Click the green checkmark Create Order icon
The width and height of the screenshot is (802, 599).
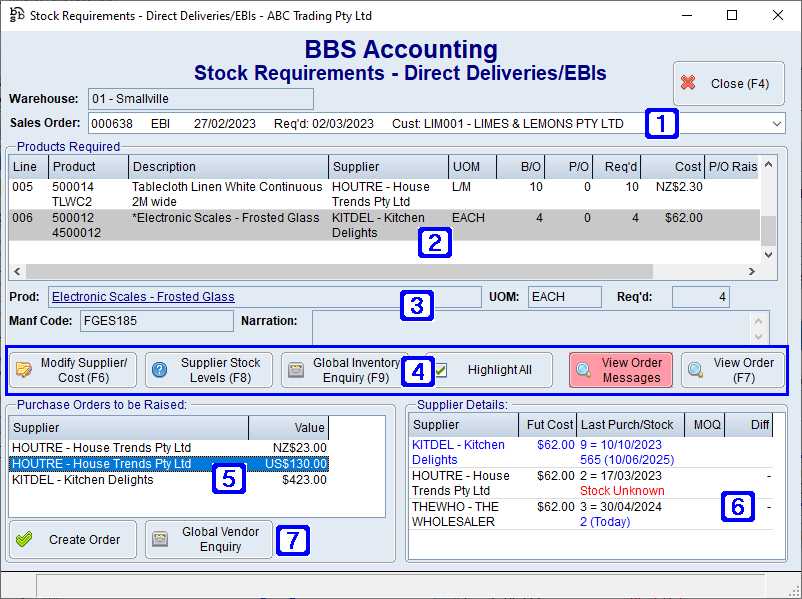coord(27,539)
